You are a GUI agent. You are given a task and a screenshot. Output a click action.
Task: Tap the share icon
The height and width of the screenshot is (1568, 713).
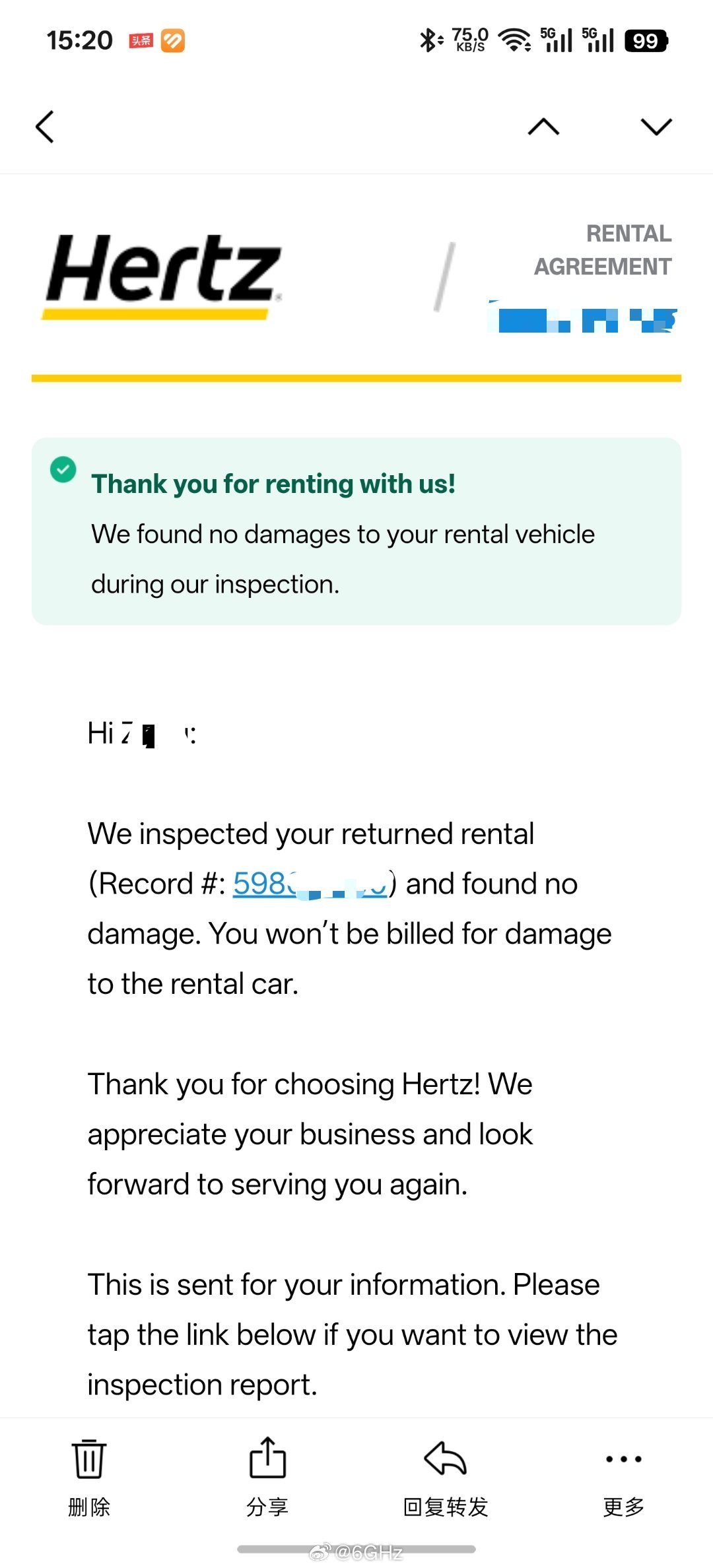(267, 1457)
